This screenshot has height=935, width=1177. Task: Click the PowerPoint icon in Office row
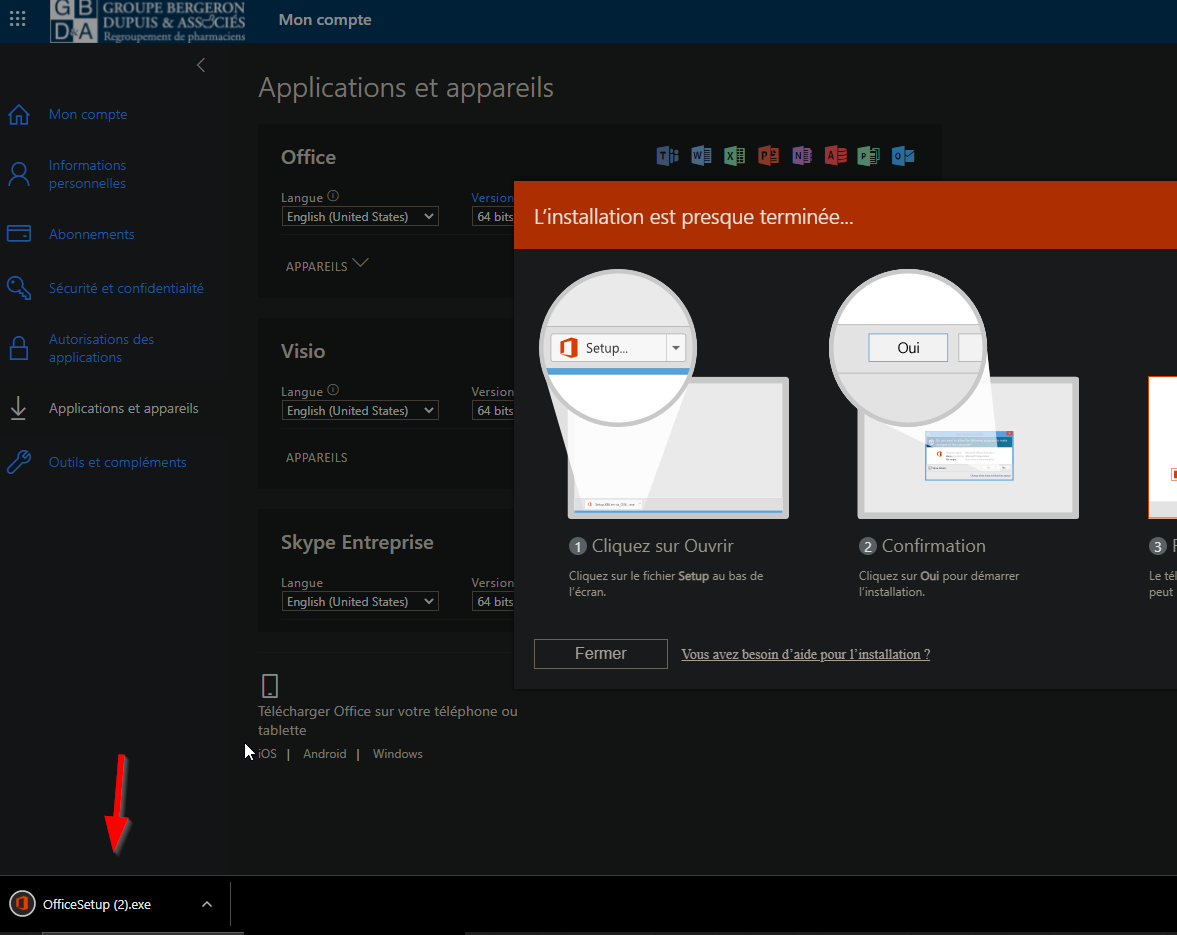coord(768,155)
